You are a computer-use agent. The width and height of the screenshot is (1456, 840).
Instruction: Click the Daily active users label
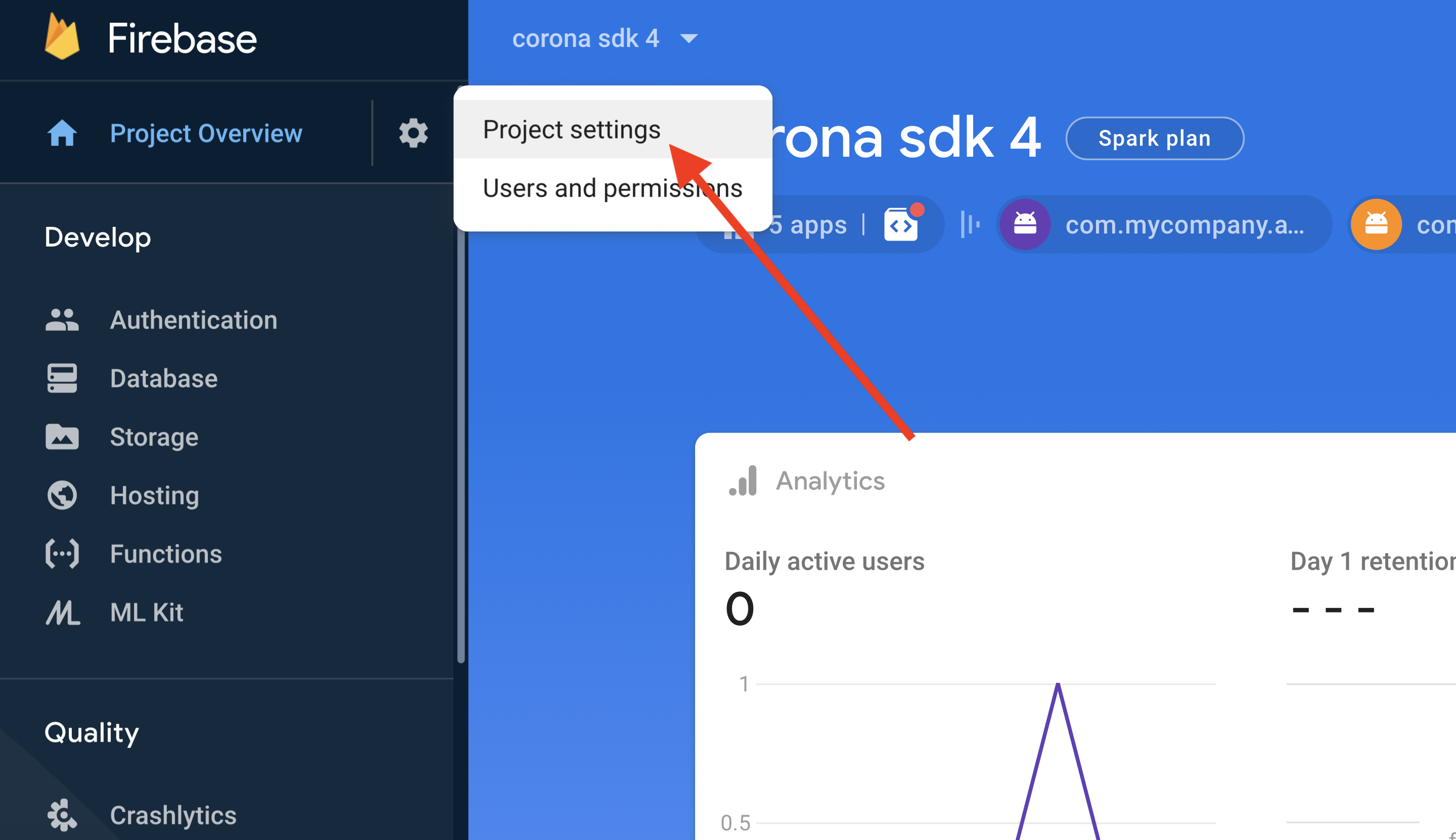pyautogui.click(x=824, y=562)
